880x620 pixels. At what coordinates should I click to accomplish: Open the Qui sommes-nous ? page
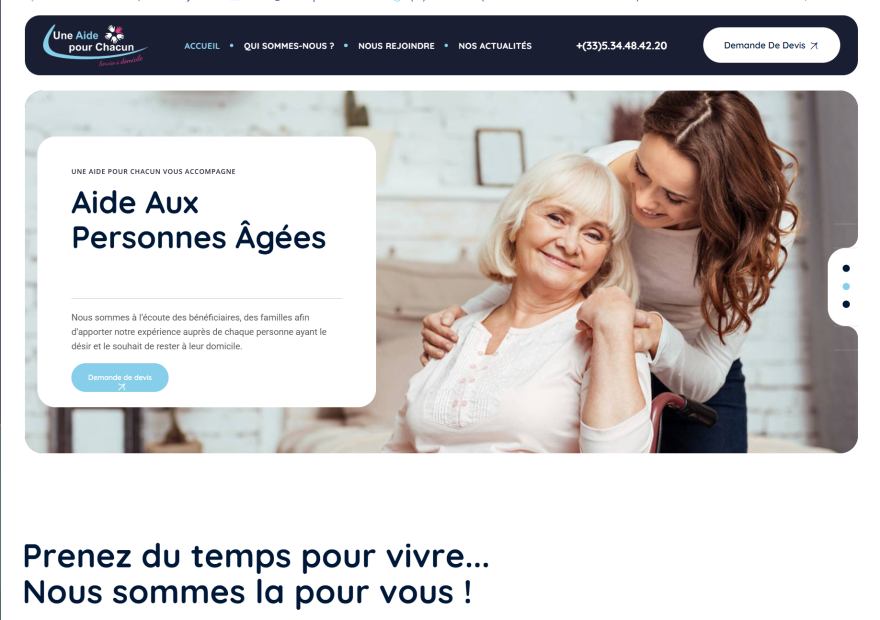[289, 46]
